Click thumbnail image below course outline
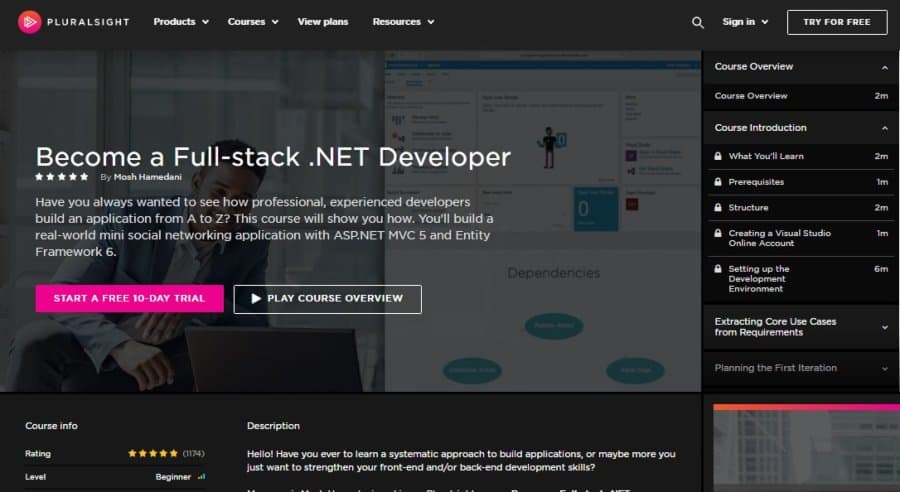The height and width of the screenshot is (492, 900). 806,448
